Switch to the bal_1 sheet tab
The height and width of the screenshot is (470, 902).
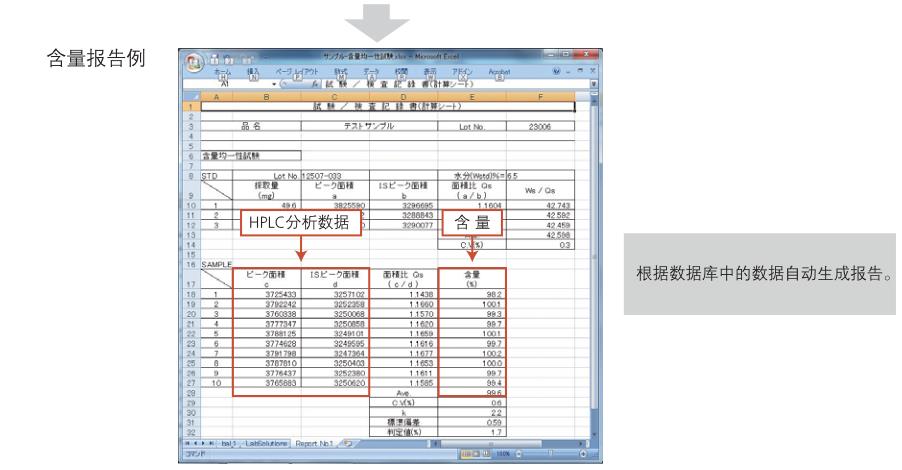tap(229, 444)
